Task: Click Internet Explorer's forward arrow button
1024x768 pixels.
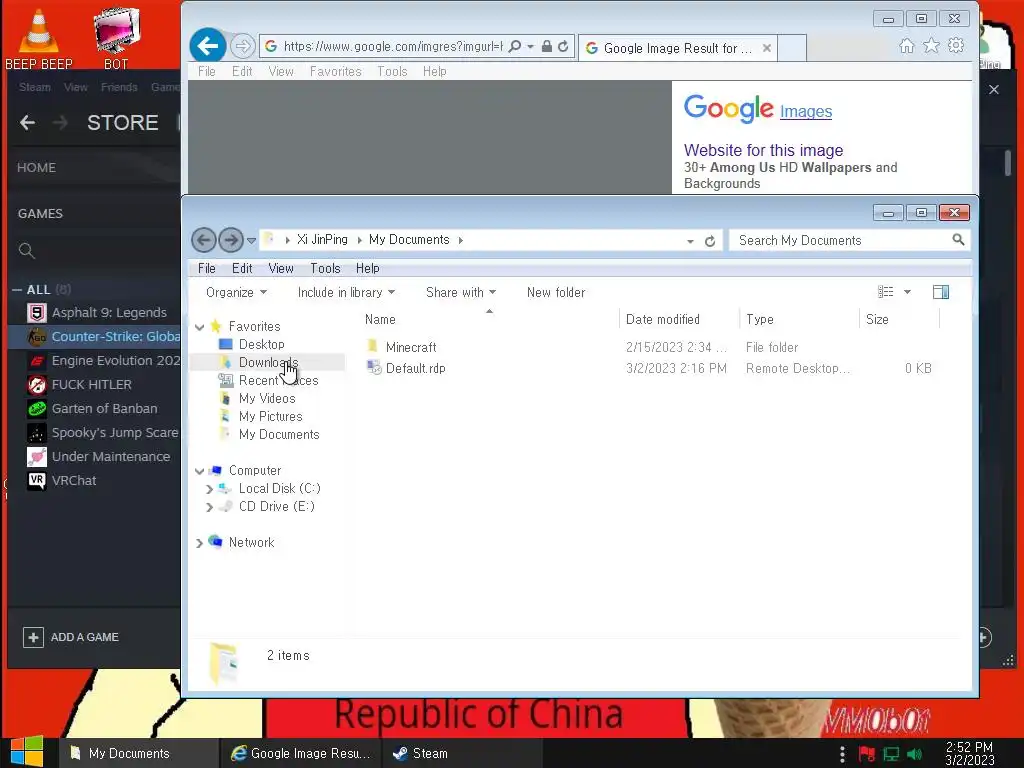Action: (x=242, y=46)
